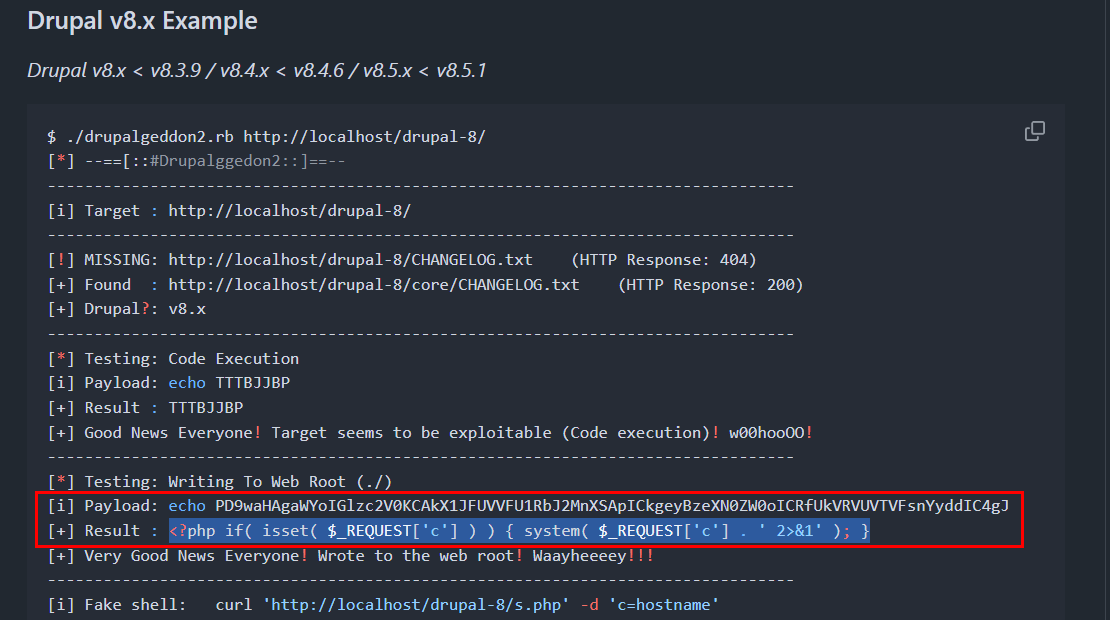Click the 'Good News Everyone! Target seems to be exploitable' line
1110x620 pixels.
(430, 432)
